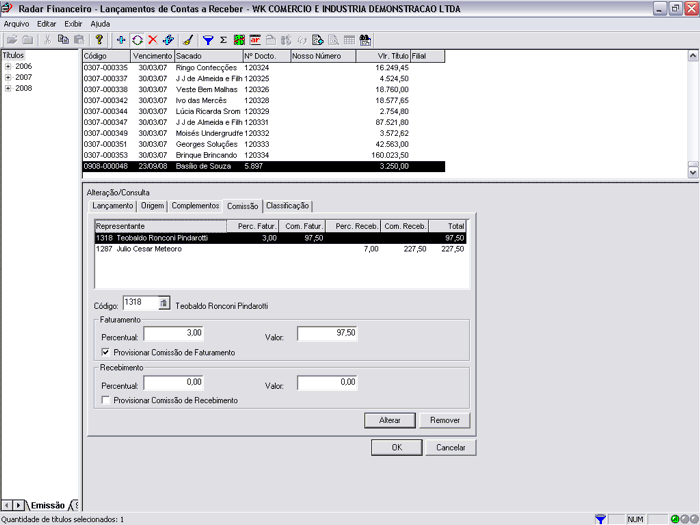This screenshot has width=700, height=525.
Task: Expand the 2006 tree node
Action: point(8,66)
